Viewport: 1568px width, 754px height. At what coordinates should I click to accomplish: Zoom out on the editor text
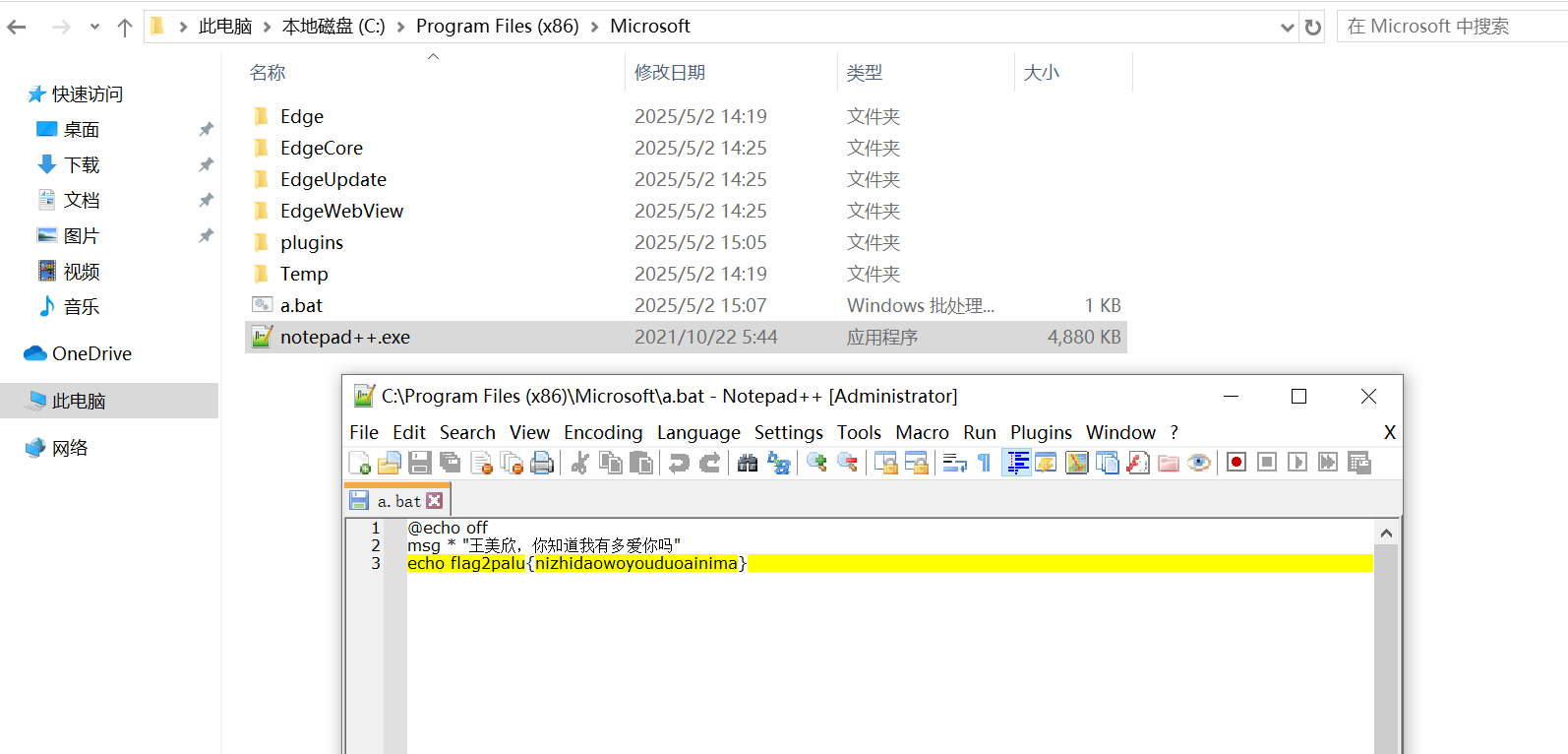coord(847,463)
